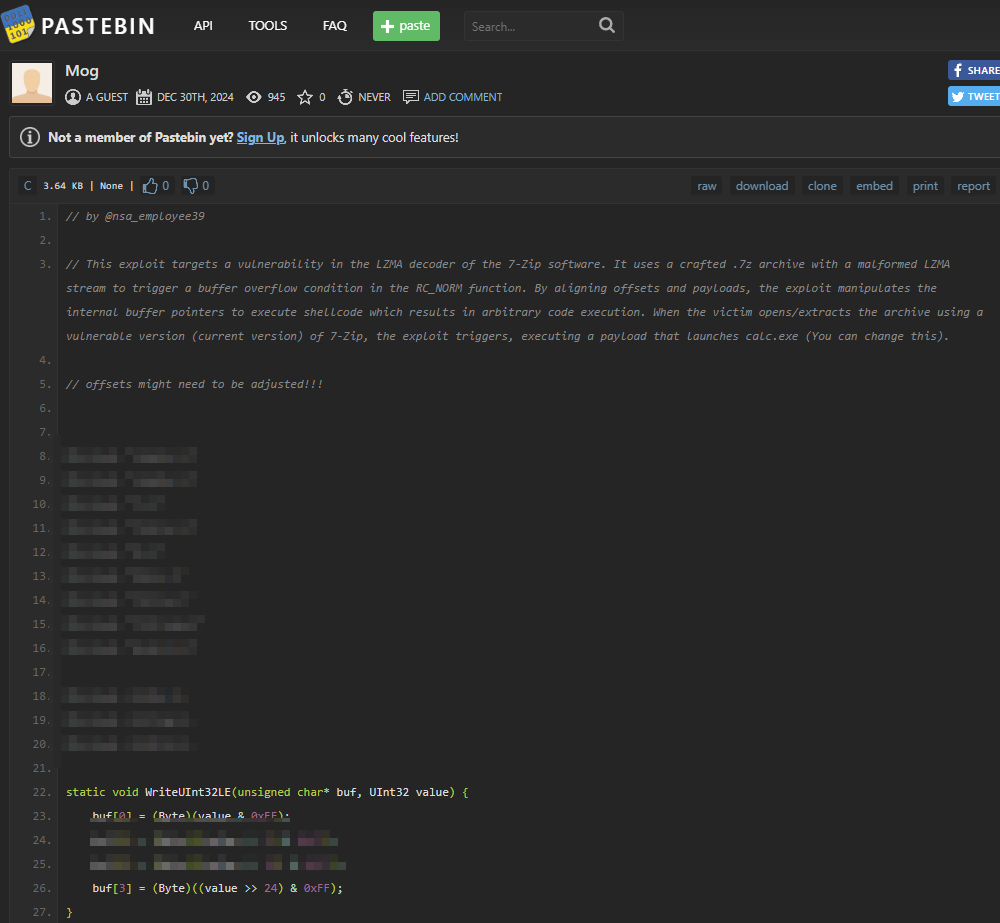Open the PASTEBIN home text link

coord(98,26)
